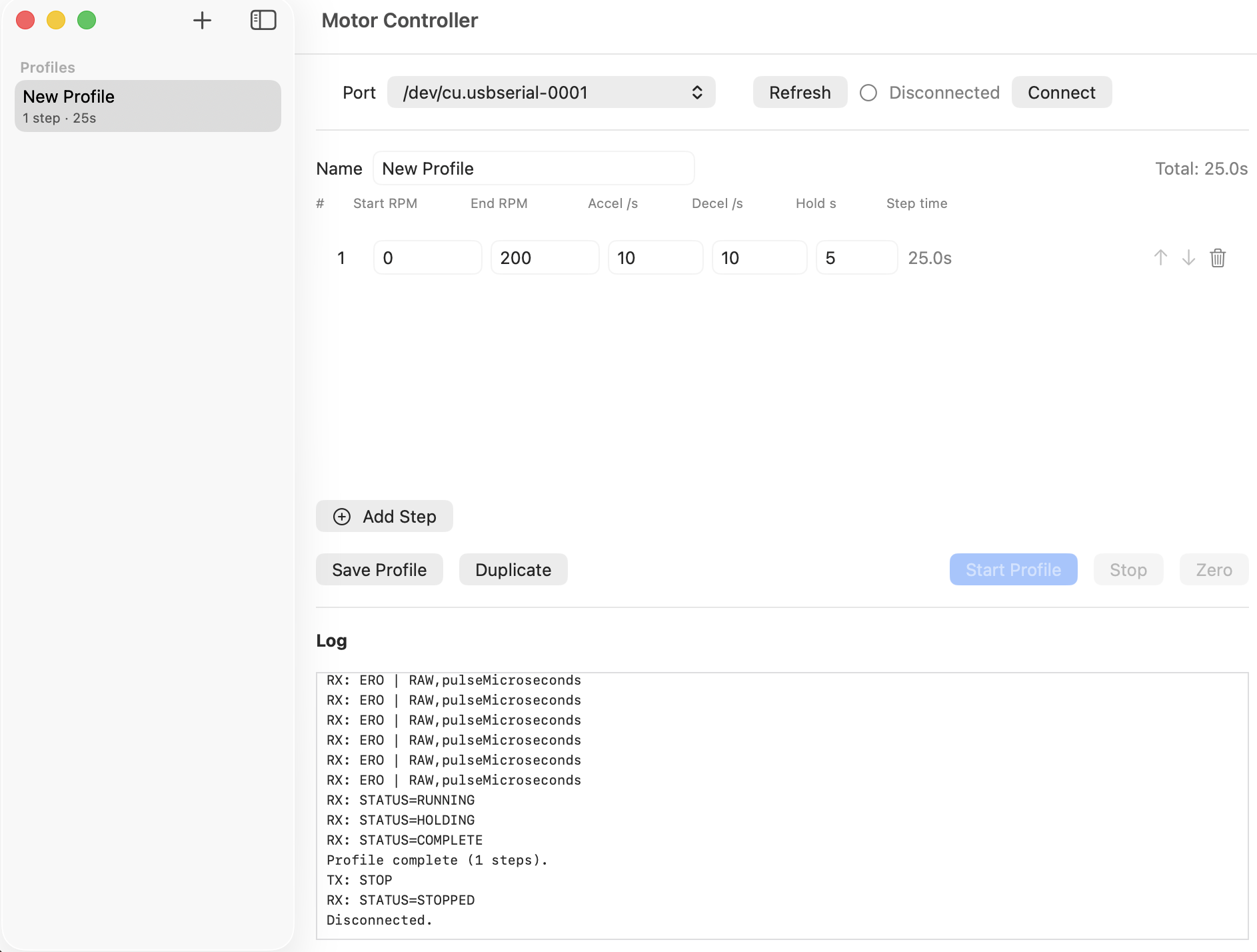Click the 'Disconnected.' log line
Screen dimensions: 1257x952
379,920
